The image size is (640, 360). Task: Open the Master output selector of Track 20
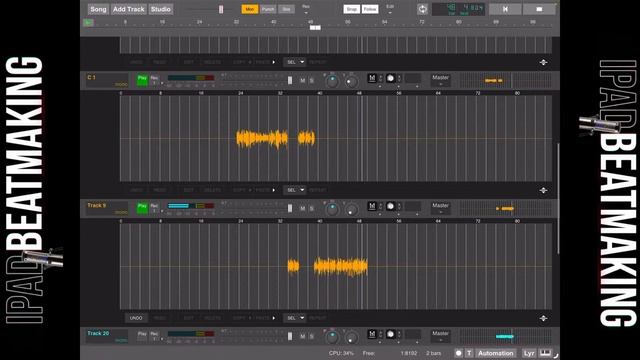[440, 336]
